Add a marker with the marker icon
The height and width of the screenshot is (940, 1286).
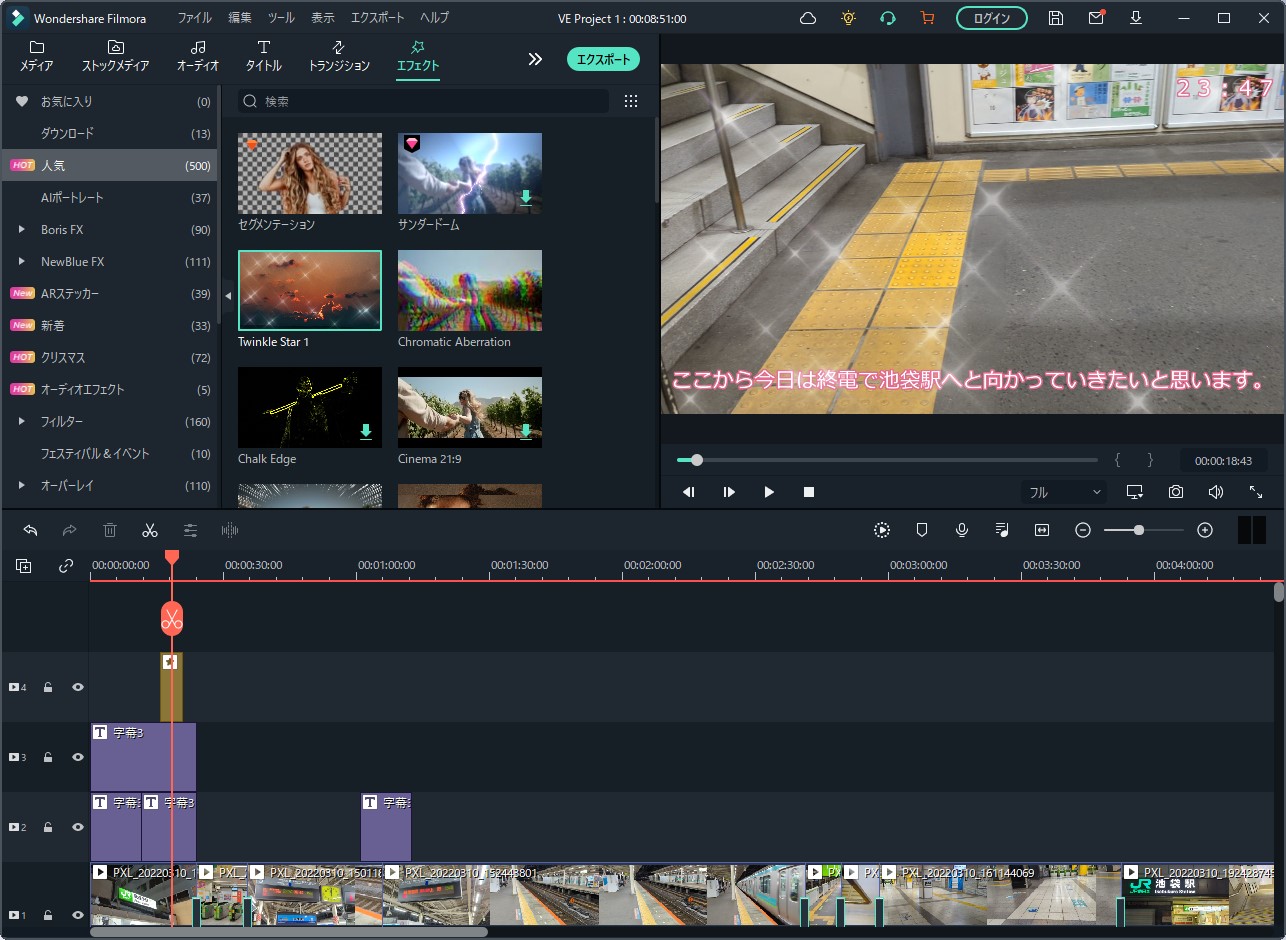pyautogui.click(x=922, y=530)
